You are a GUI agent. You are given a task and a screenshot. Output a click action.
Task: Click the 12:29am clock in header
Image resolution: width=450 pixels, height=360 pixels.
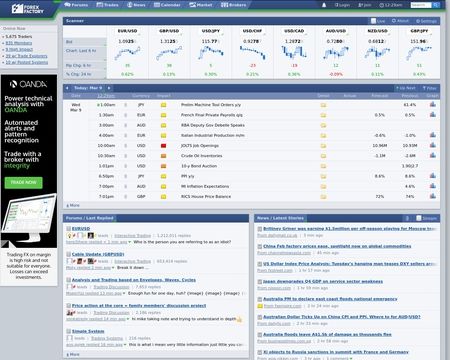[x=391, y=5]
